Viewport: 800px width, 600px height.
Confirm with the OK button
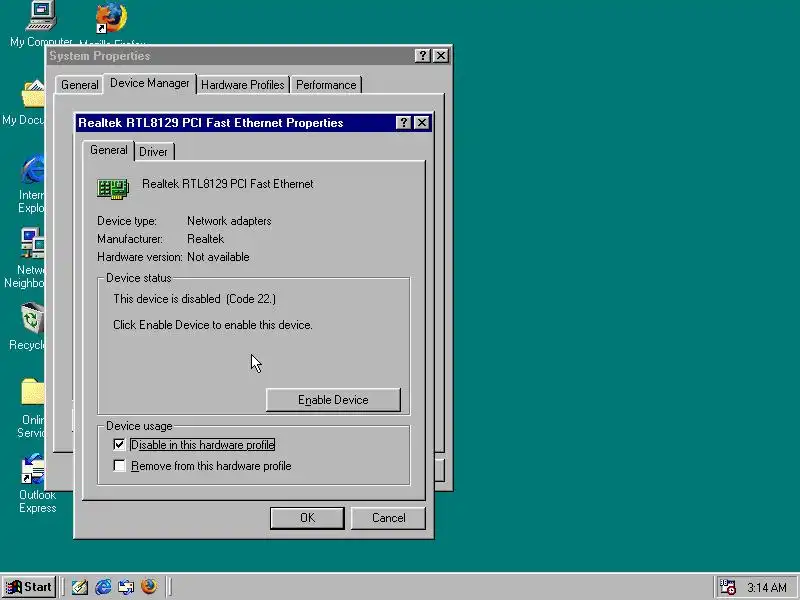tap(307, 518)
